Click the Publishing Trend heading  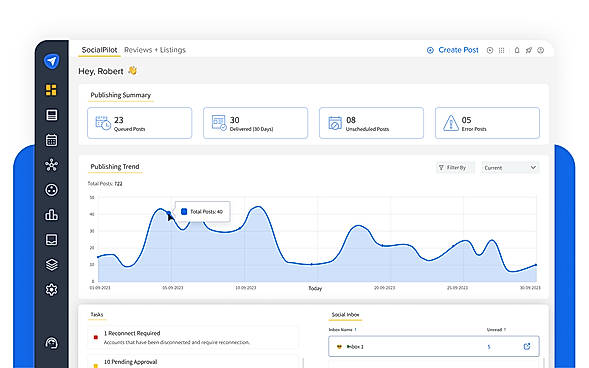pos(115,166)
